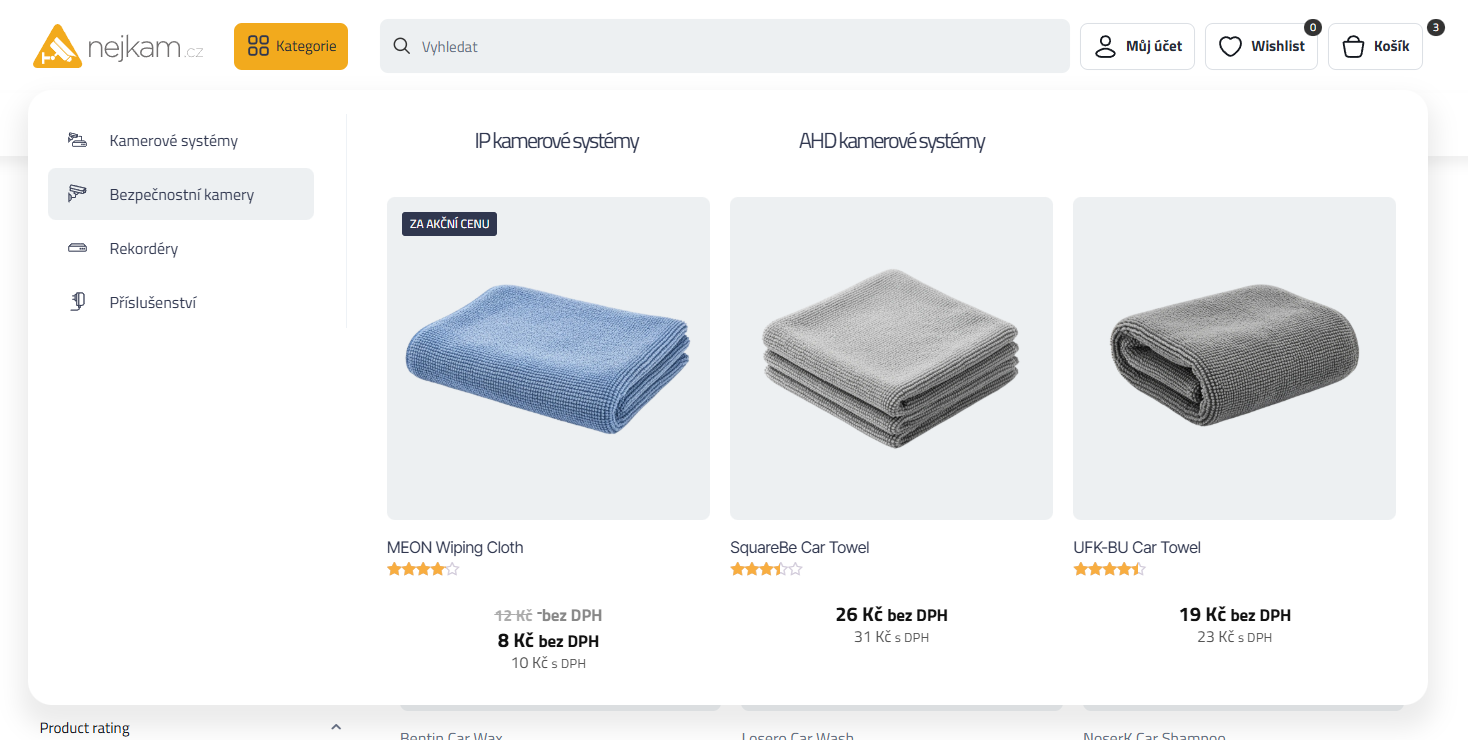Open the Kategorie menu button

click(291, 46)
